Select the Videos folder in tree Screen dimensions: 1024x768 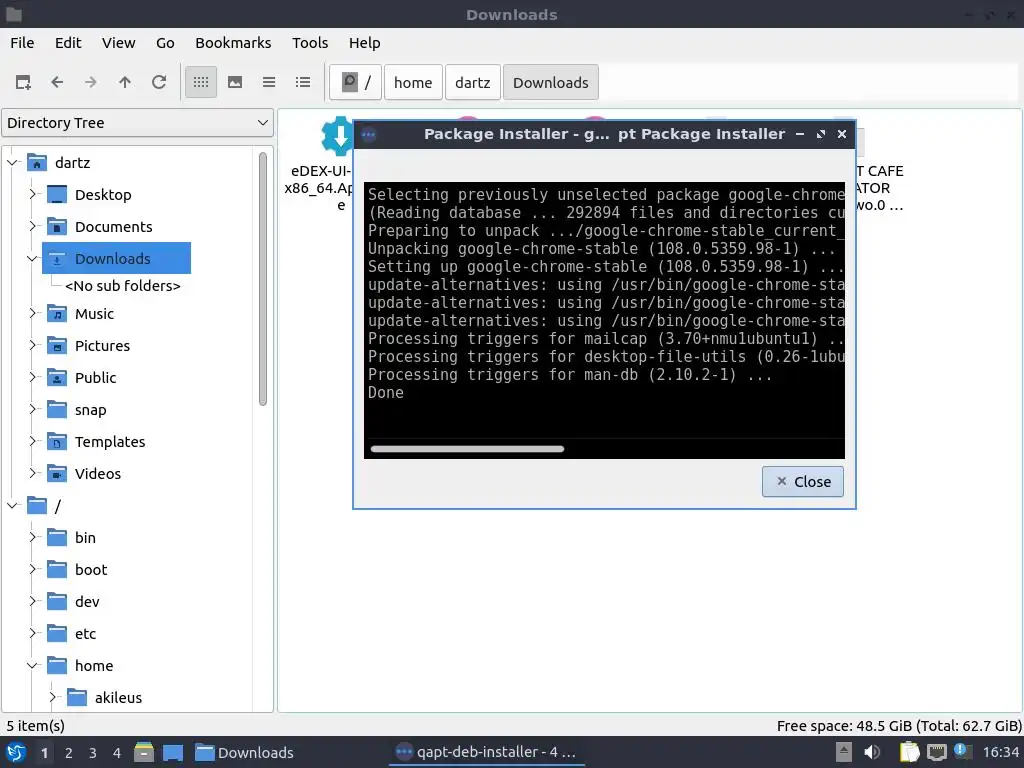(x=84, y=473)
